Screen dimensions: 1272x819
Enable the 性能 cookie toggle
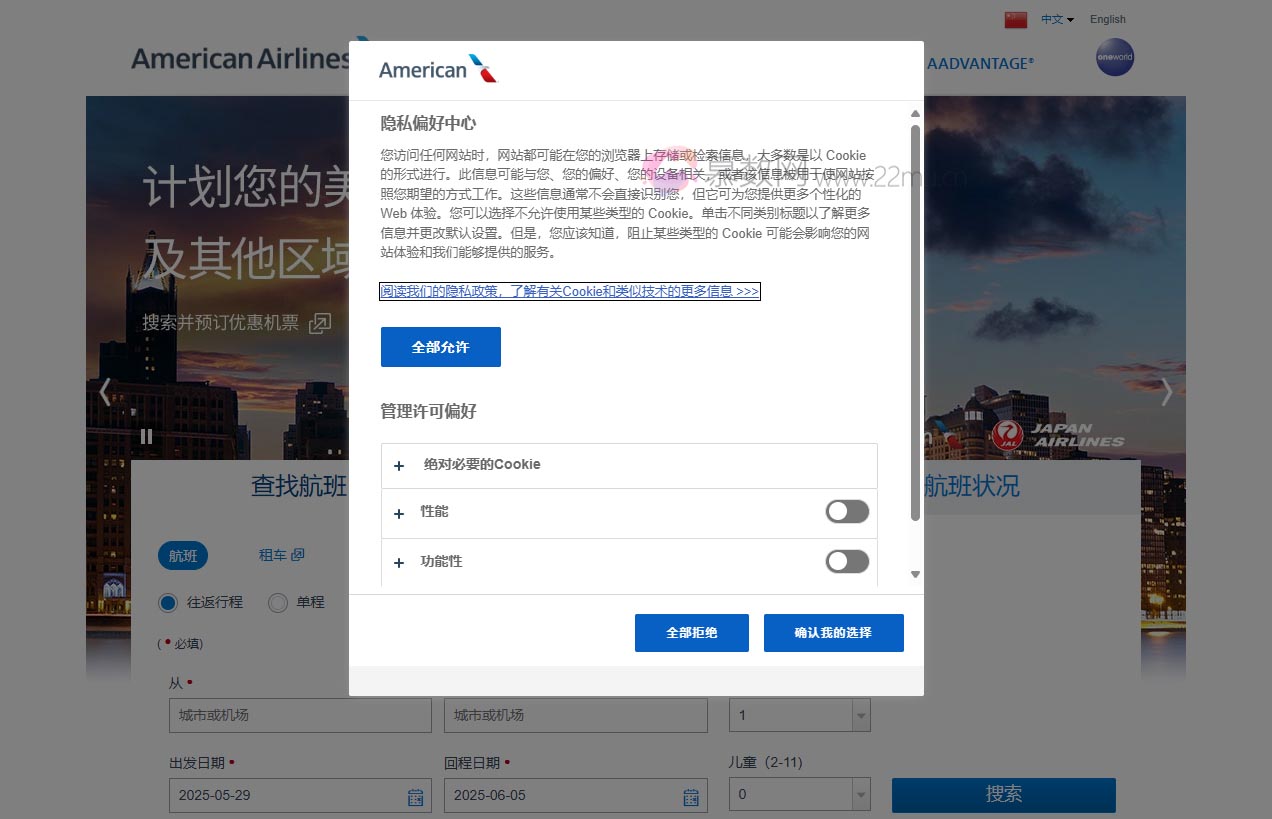tap(847, 511)
